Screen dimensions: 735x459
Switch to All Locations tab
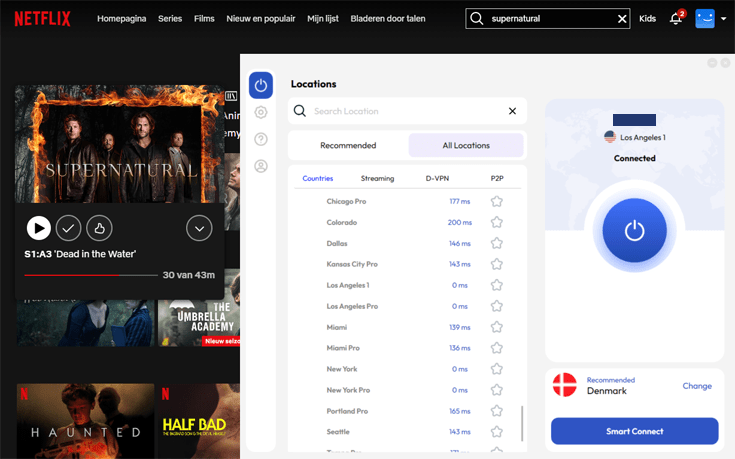tap(466, 145)
